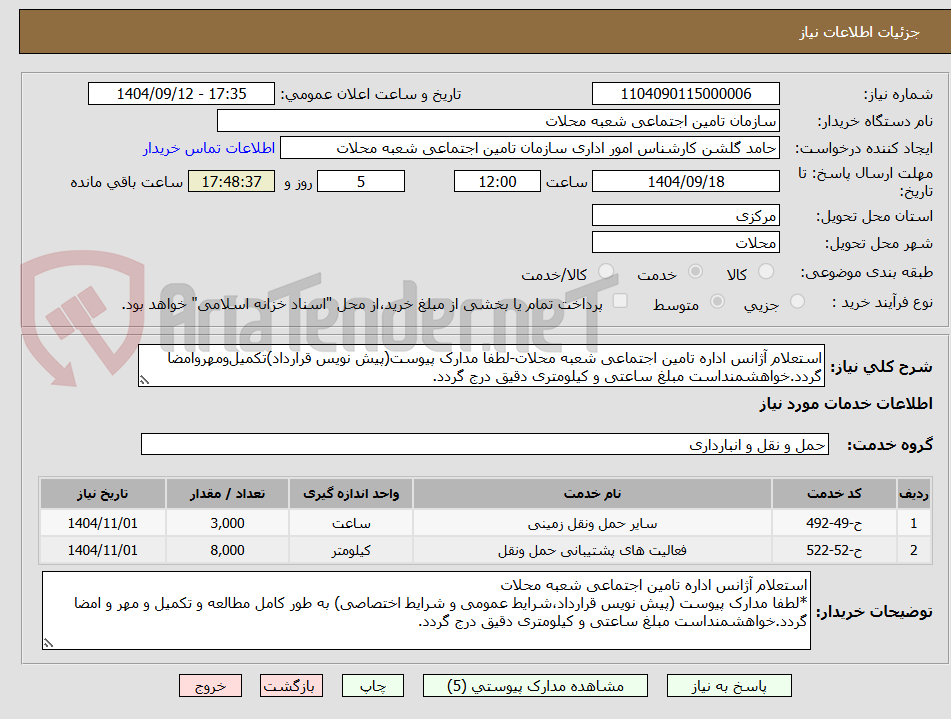The width and height of the screenshot is (951, 719).
Task: Open مشاهده مدارک پیوستی (5) attachments
Action: 535,686
